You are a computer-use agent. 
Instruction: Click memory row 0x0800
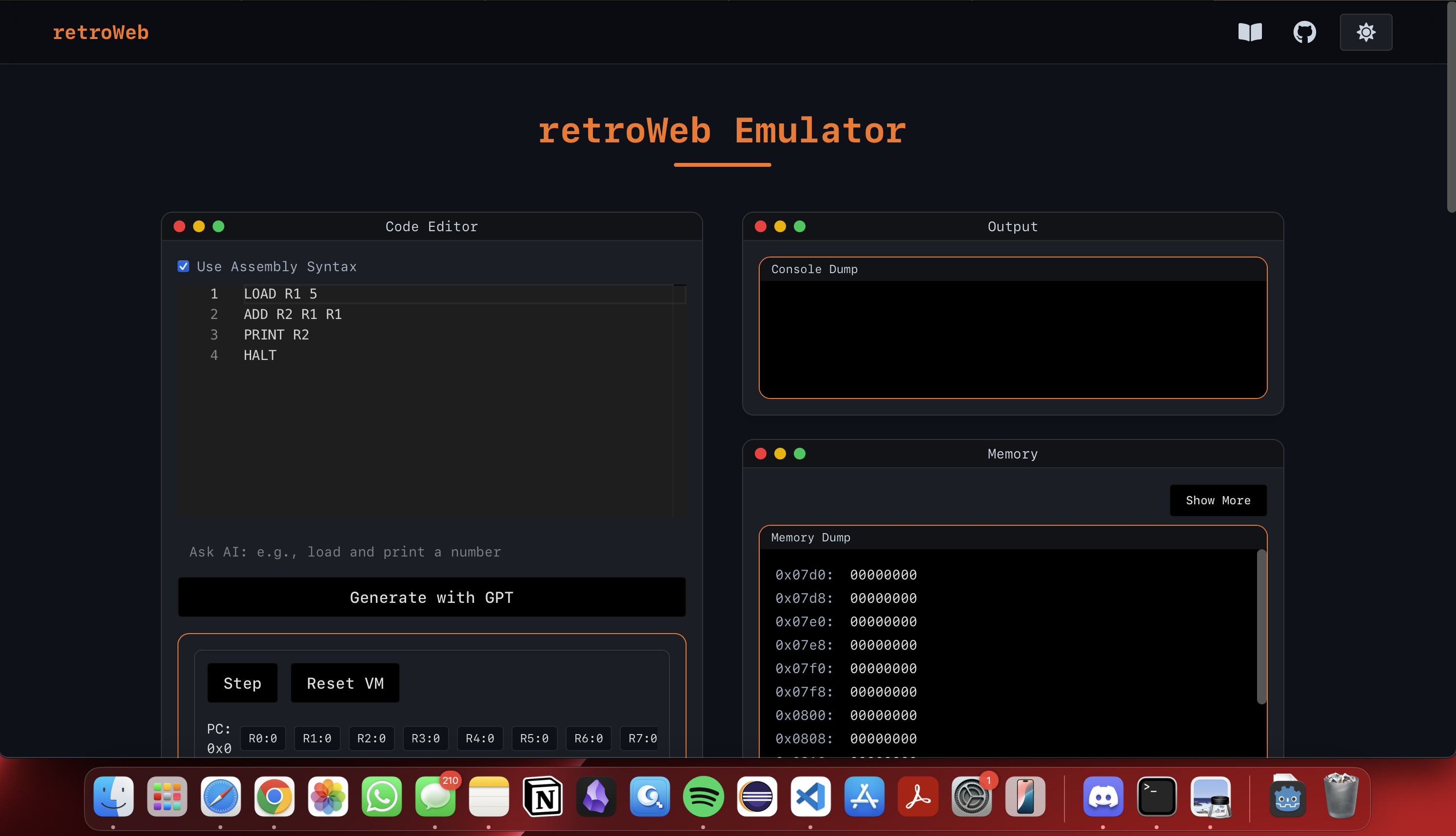pos(846,716)
